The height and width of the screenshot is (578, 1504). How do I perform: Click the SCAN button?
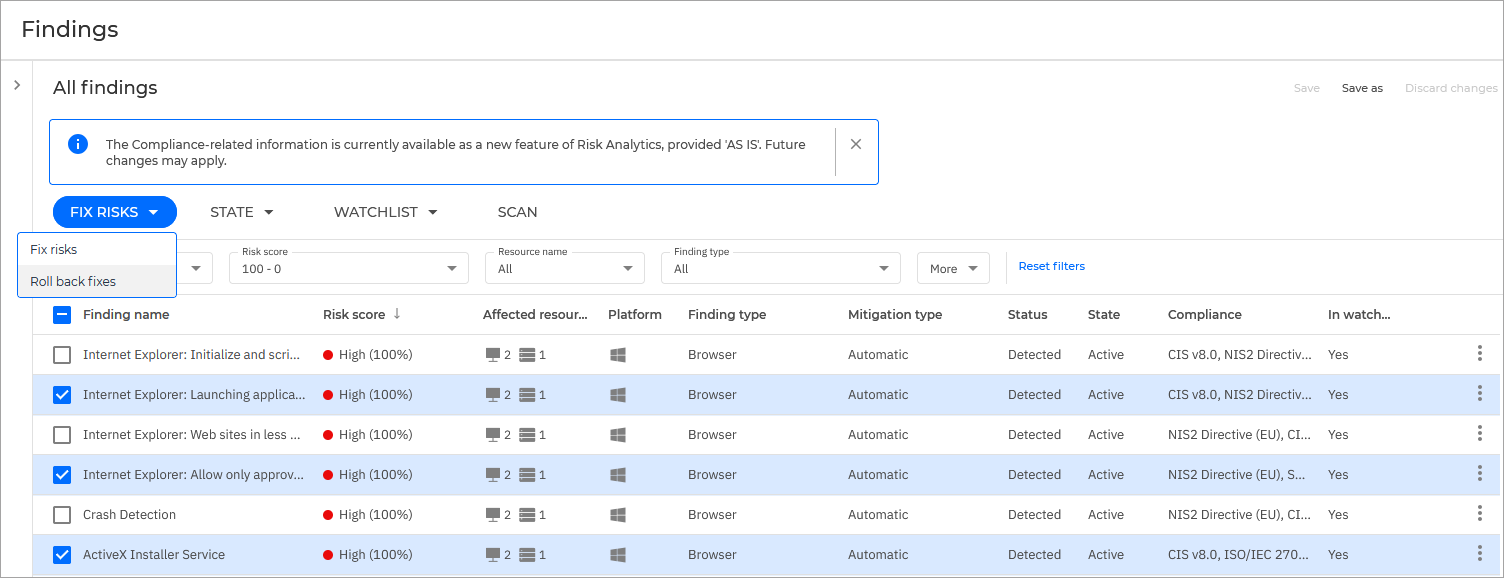517,212
